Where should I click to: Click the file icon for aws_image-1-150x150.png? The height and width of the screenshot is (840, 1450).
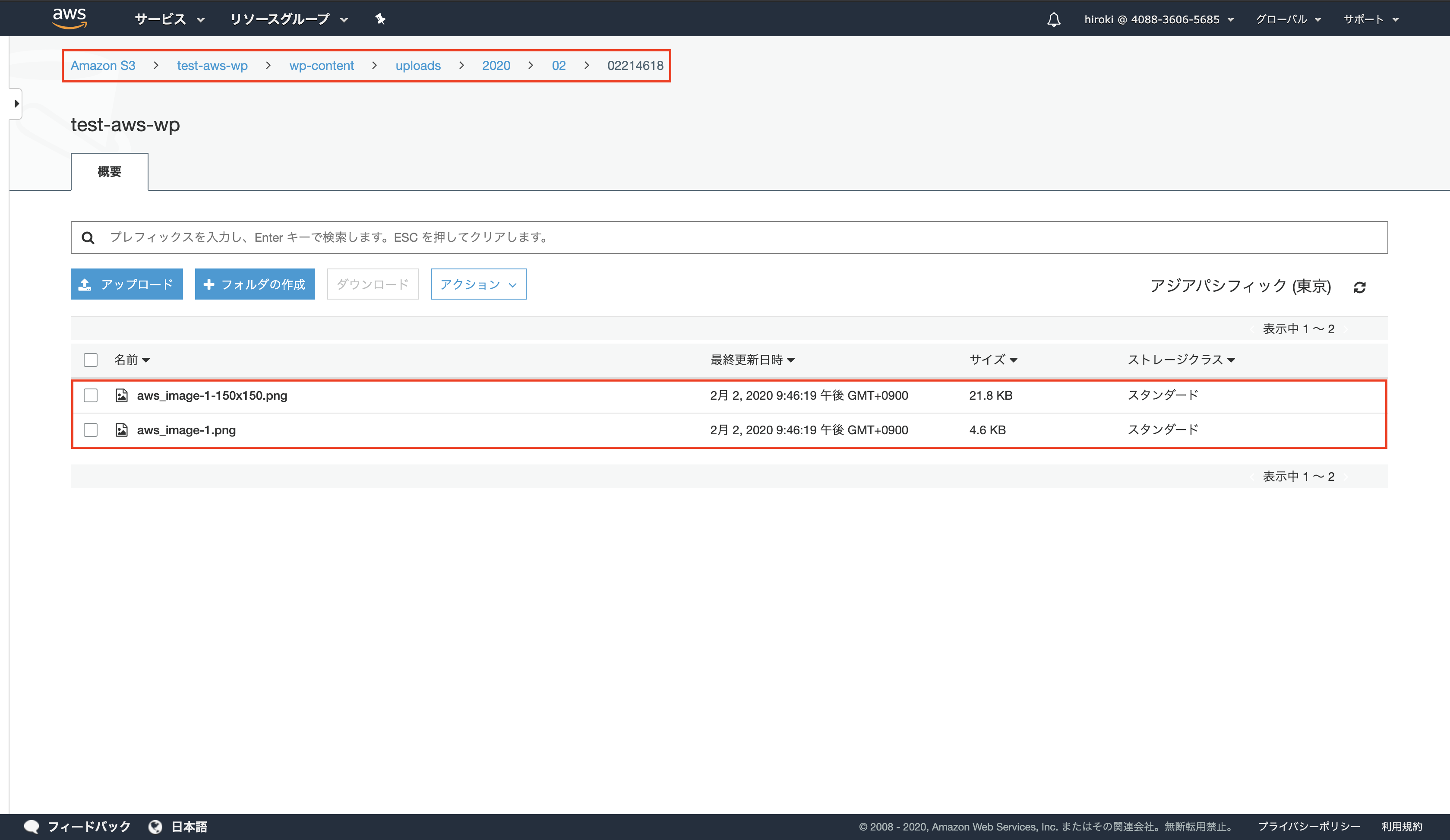click(x=121, y=395)
